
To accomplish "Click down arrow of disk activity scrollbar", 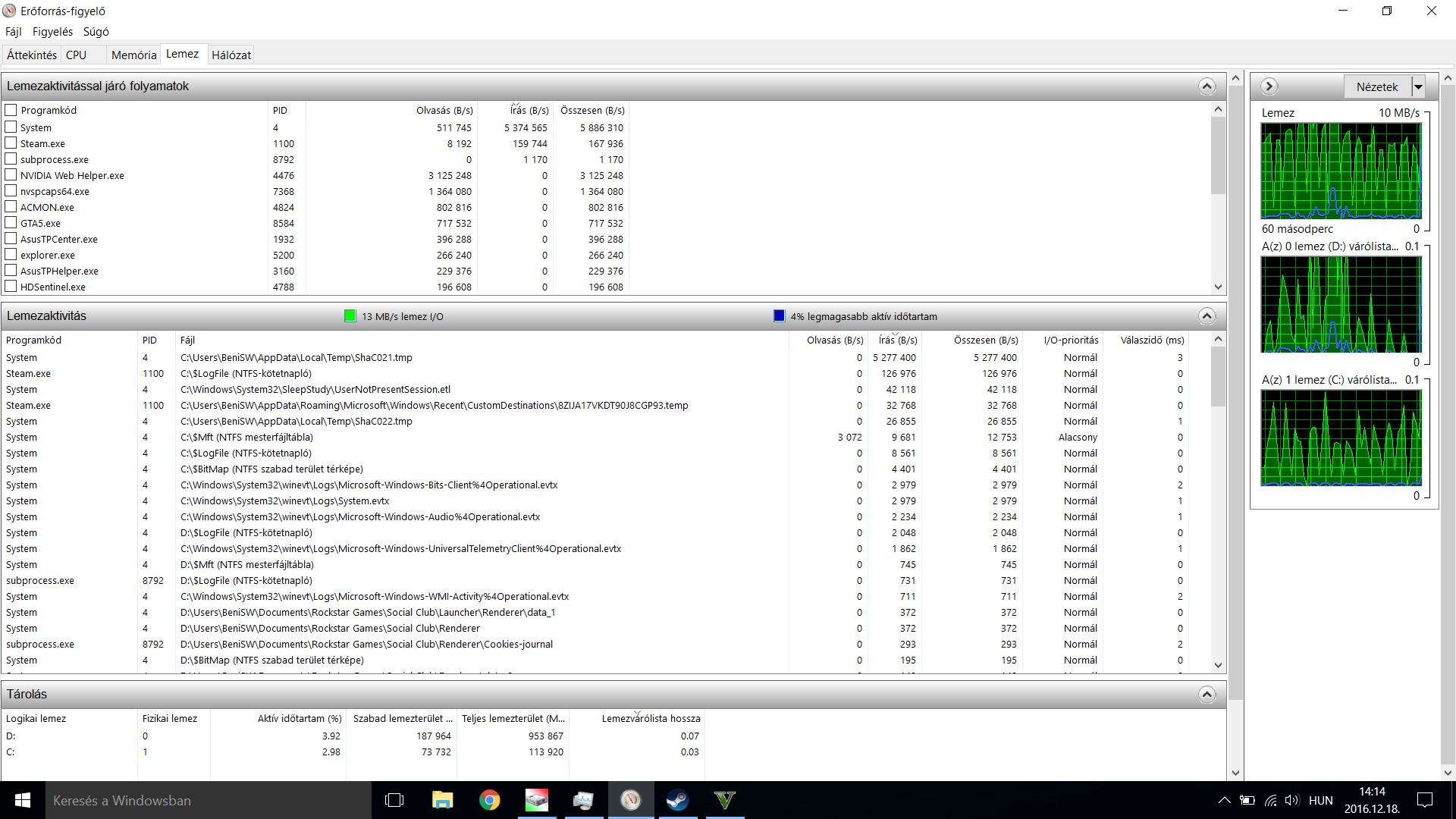I will 1218,665.
